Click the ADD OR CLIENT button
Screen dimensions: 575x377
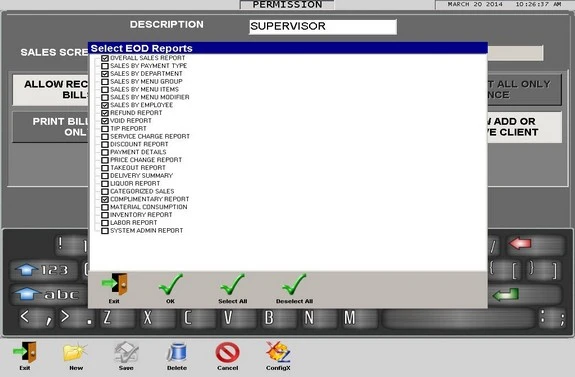click(x=524, y=127)
